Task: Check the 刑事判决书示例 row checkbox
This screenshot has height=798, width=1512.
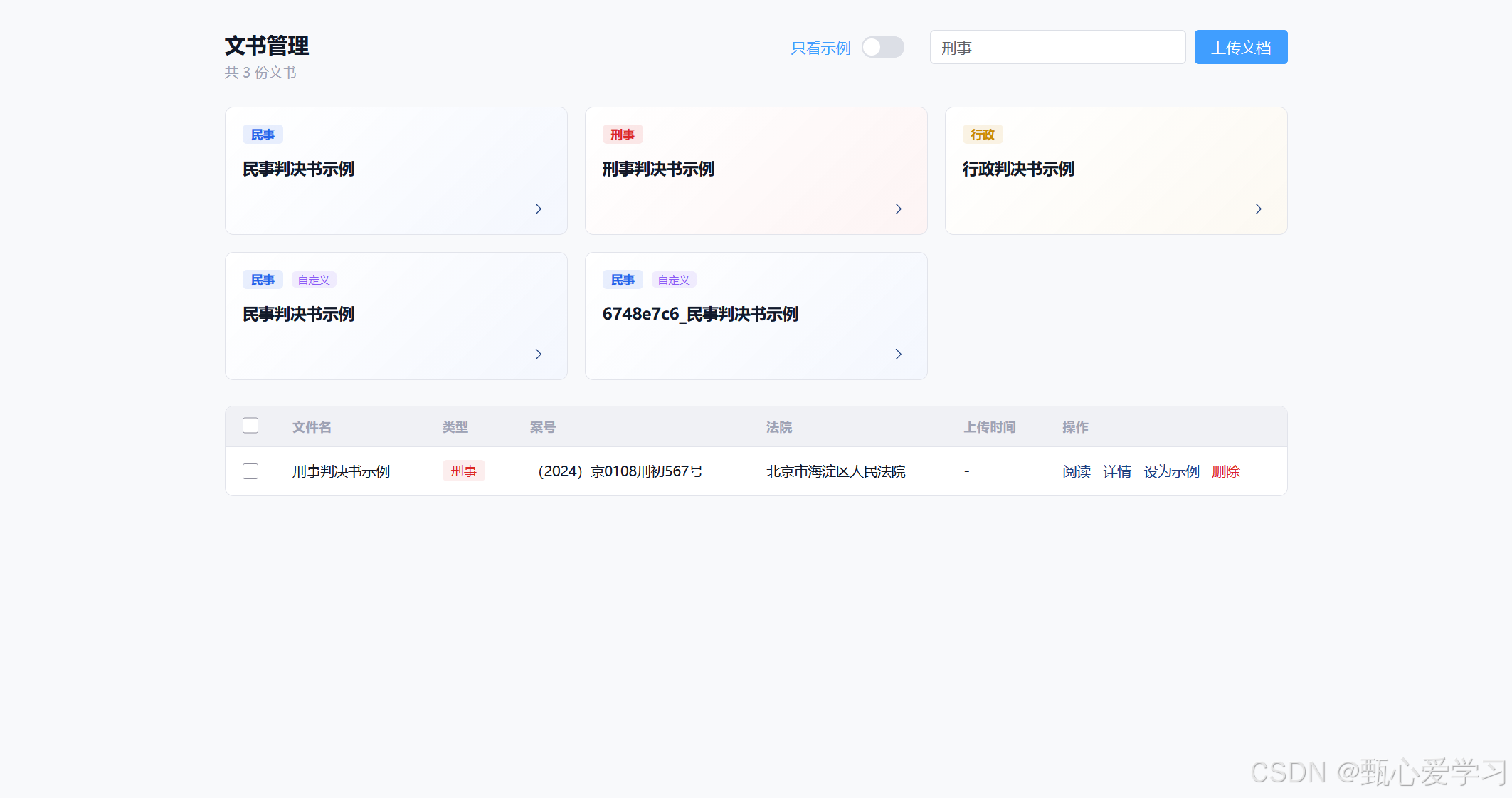Action: pos(250,471)
